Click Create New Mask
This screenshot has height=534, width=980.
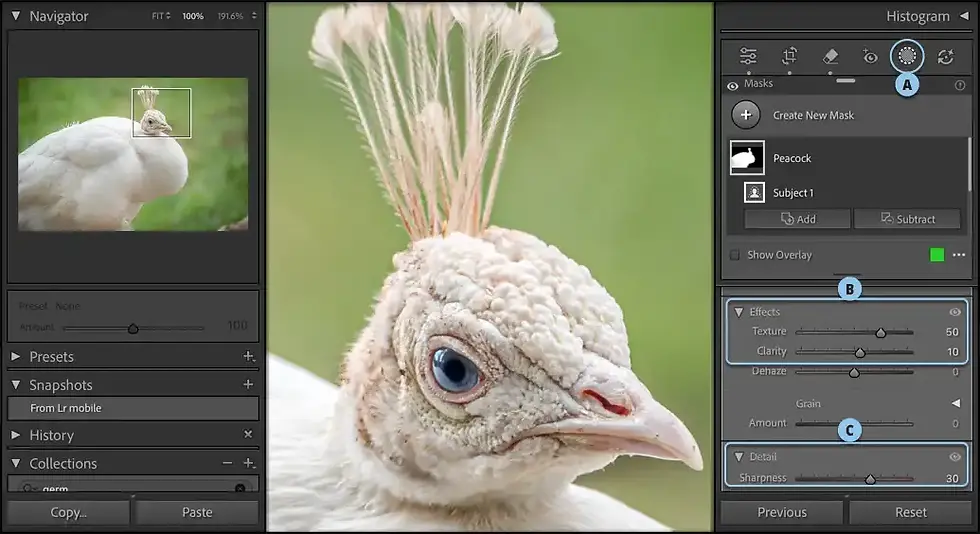813,115
